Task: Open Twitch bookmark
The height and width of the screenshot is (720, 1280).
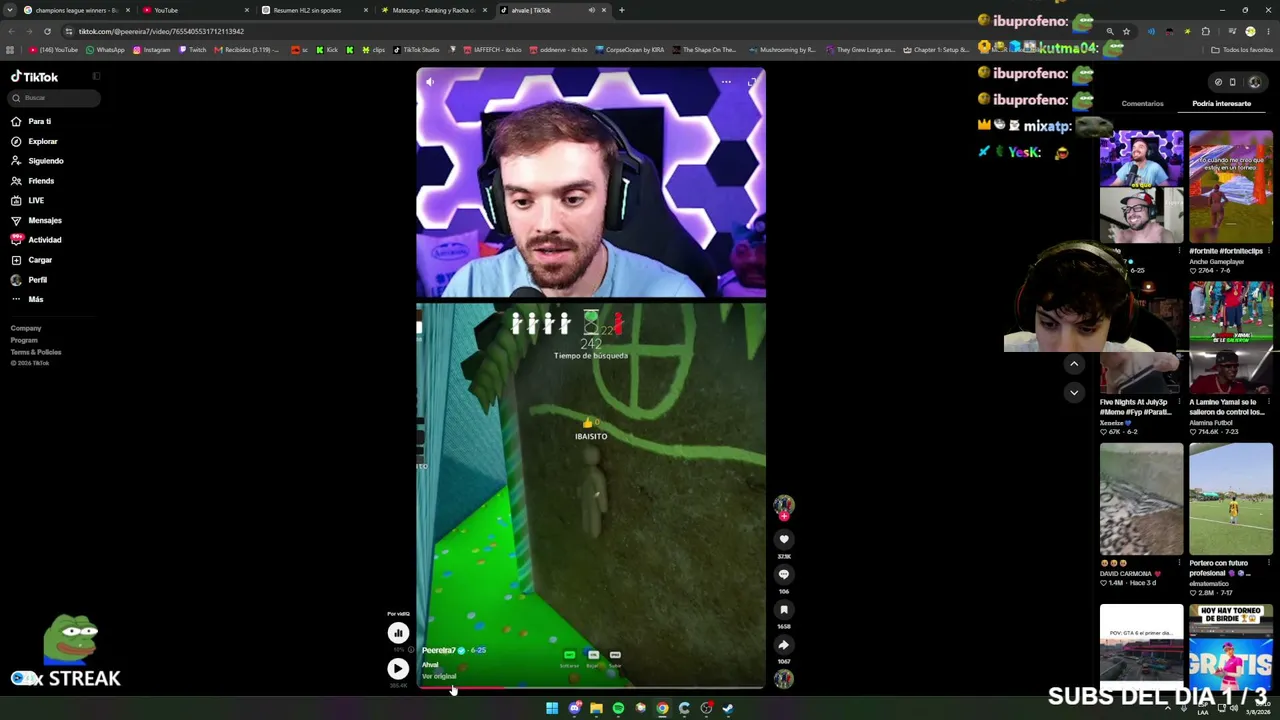Action: (193, 49)
